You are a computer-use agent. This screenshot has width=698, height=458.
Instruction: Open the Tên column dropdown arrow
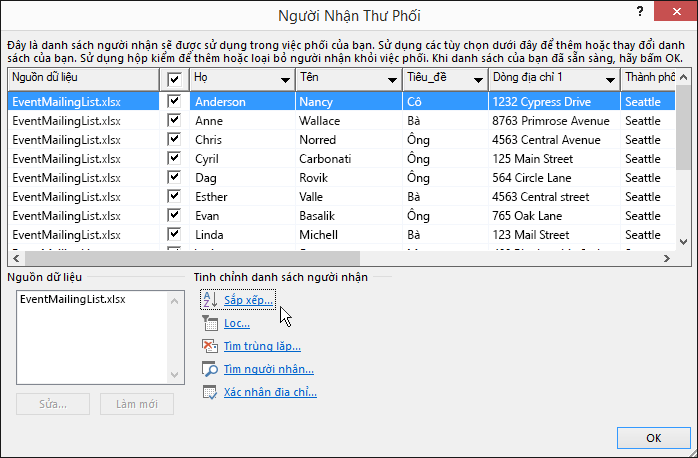392,81
